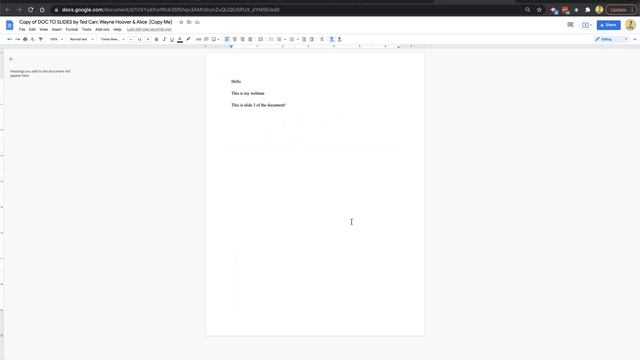Viewport: 640px width, 360px height.
Task: Set Left align for paragraph
Action: pyautogui.click(x=227, y=39)
